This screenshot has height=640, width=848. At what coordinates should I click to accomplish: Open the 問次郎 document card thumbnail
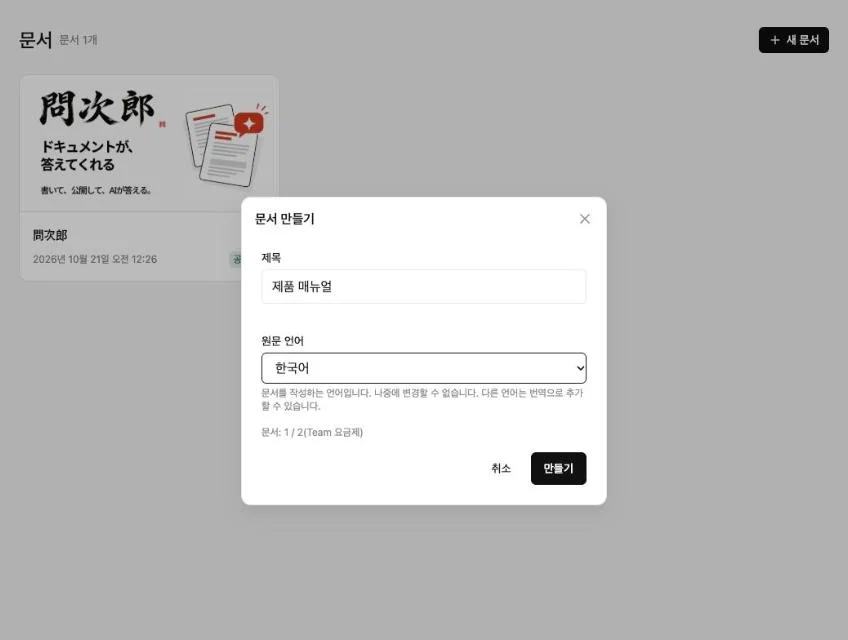(149, 143)
